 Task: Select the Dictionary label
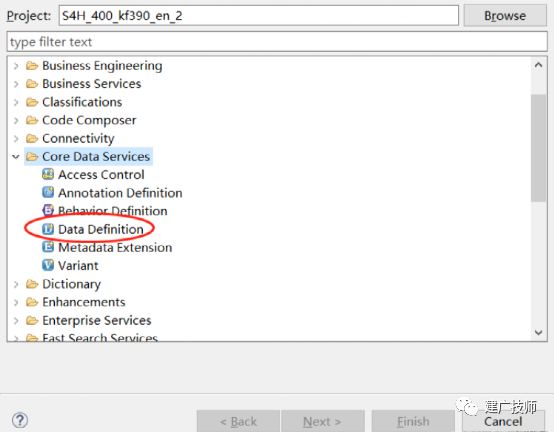point(72,284)
